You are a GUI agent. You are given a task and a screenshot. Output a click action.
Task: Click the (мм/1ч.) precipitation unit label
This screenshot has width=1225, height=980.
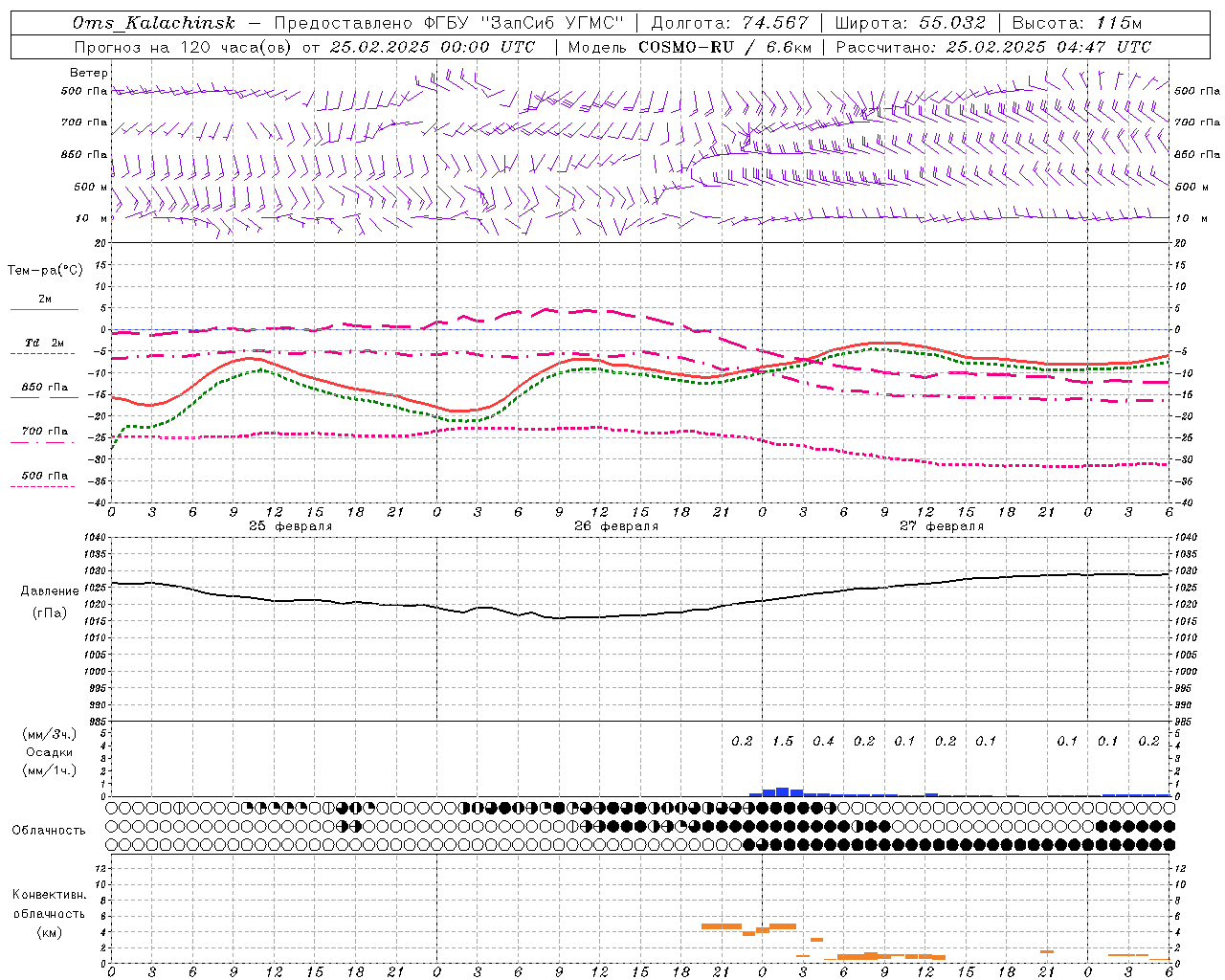(50, 770)
